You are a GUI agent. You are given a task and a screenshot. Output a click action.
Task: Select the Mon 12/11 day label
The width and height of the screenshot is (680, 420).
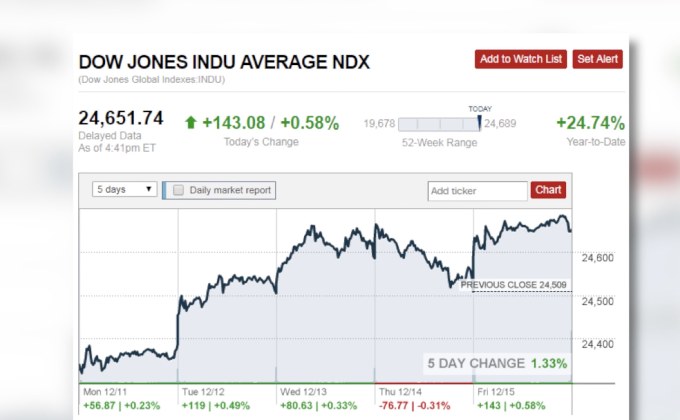tap(103, 393)
